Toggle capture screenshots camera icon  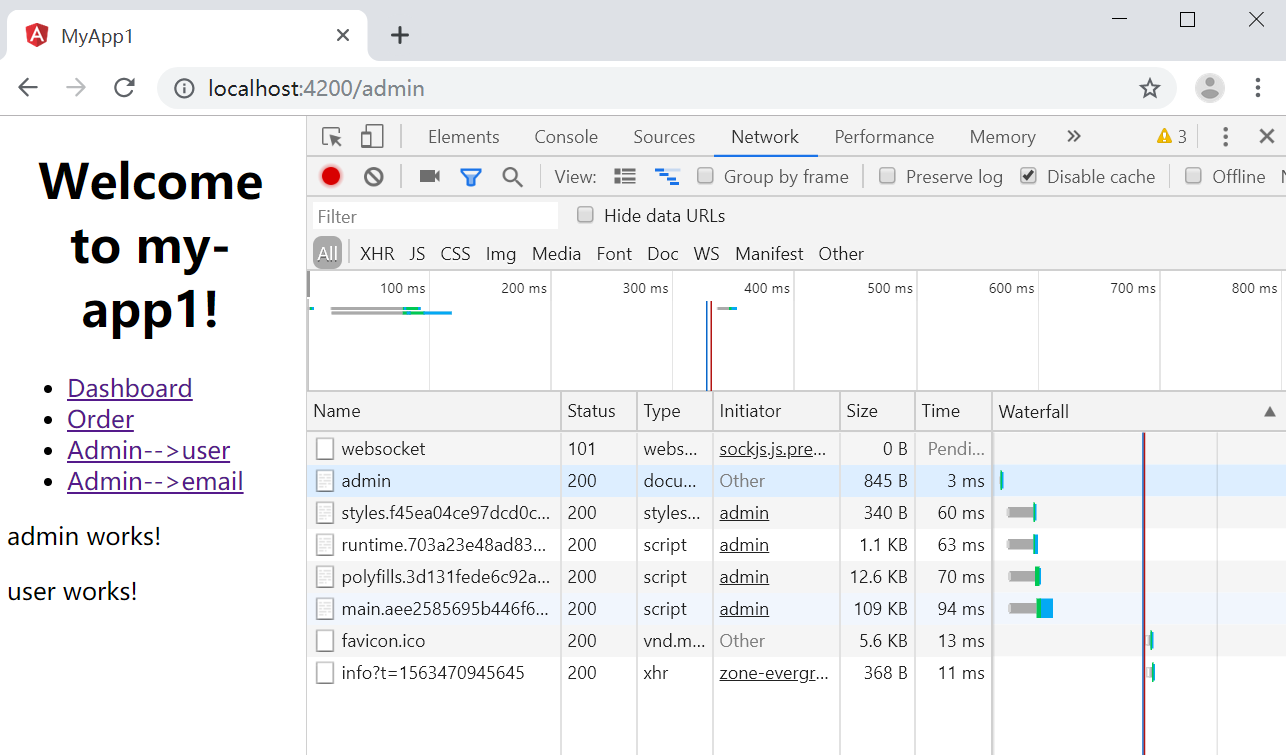click(x=430, y=177)
